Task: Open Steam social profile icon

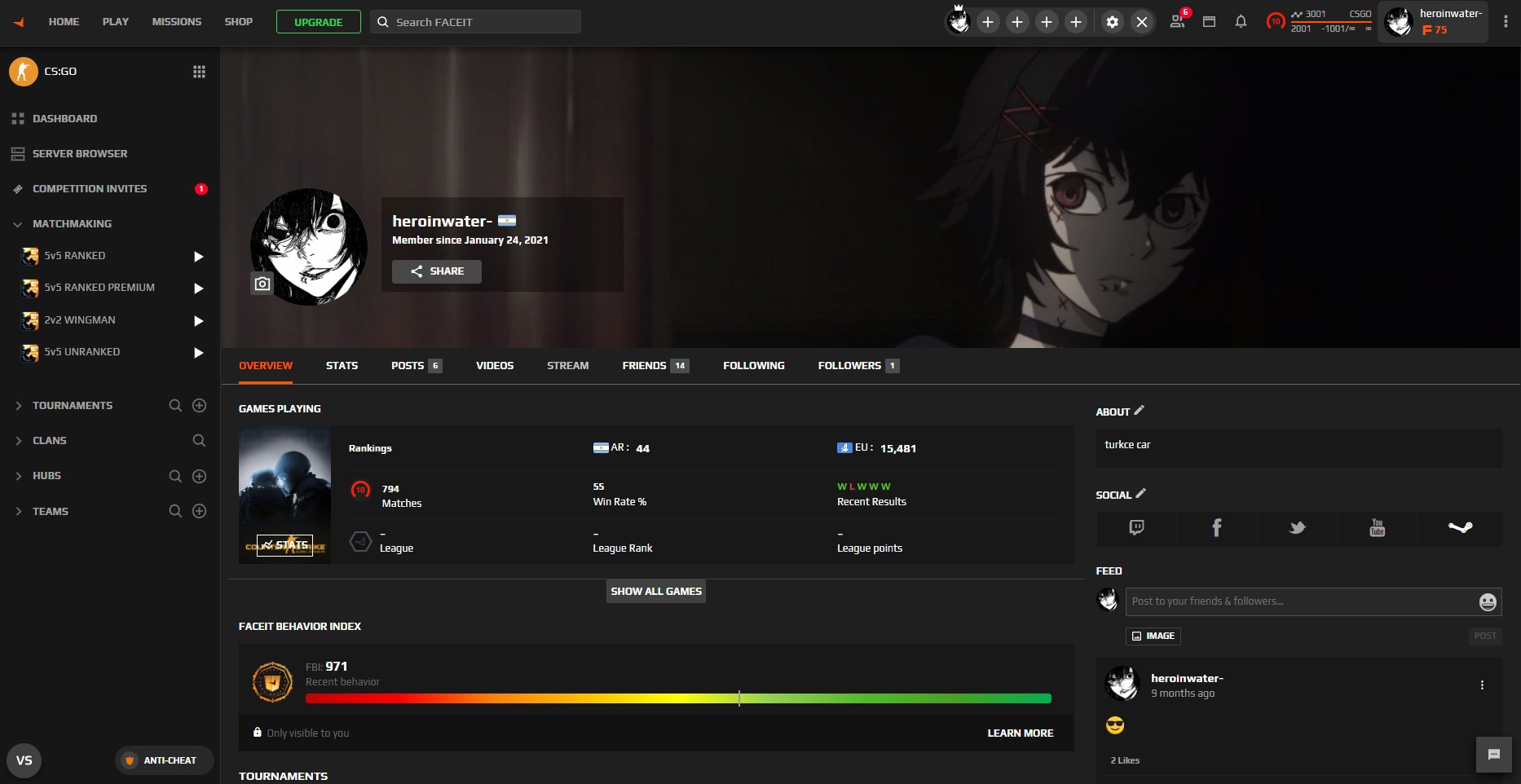Action: [1460, 528]
